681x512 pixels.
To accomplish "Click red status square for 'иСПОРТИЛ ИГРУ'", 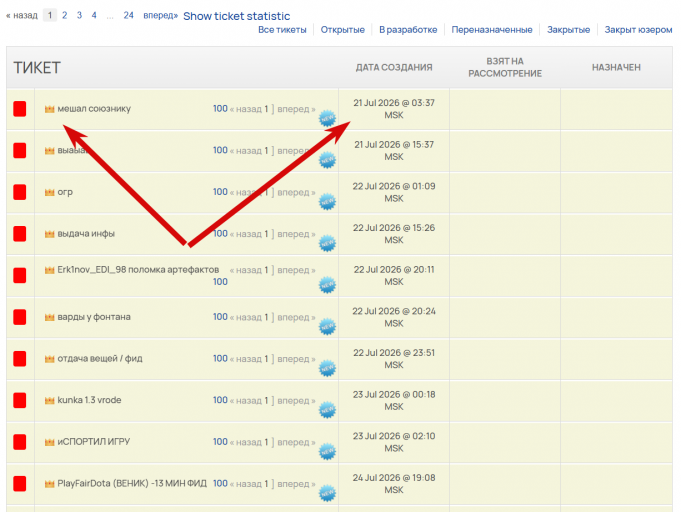I will point(20,442).
